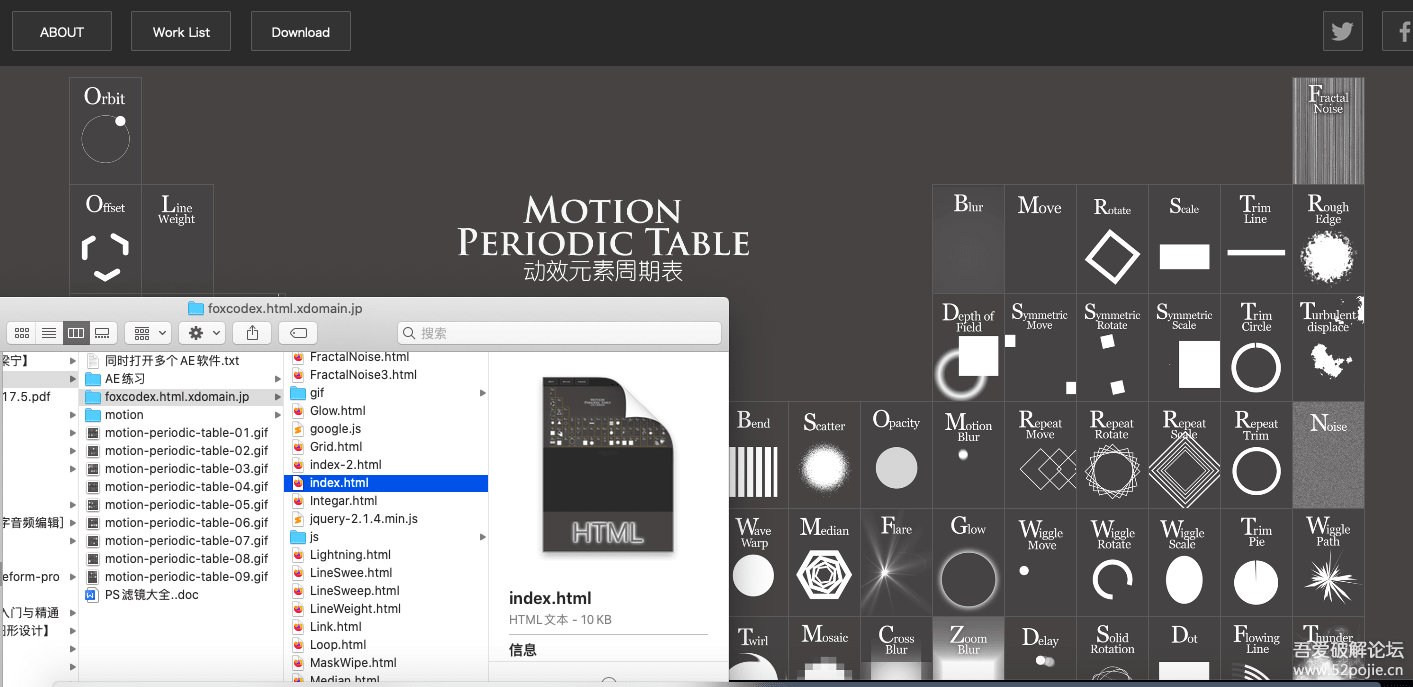Select file 同时打开多个AE软件.txt
Image resolution: width=1413 pixels, height=687 pixels.
tap(172, 361)
